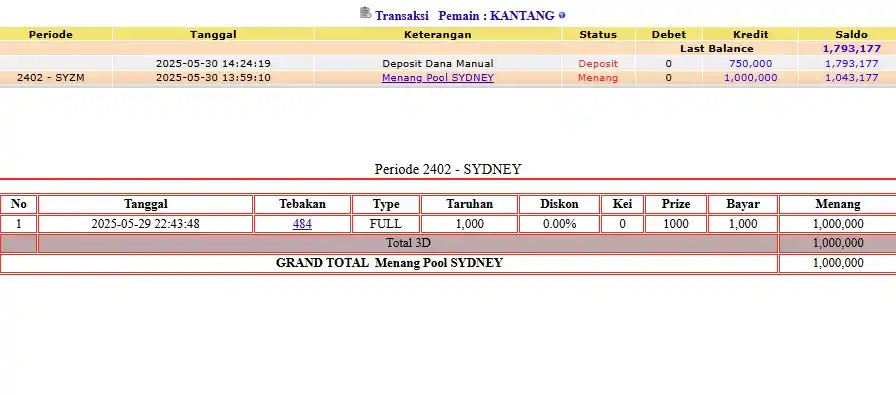Screen dimensions: 896x395
Task: Click the Tebakan header in bet table
Action: pyautogui.click(x=302, y=204)
